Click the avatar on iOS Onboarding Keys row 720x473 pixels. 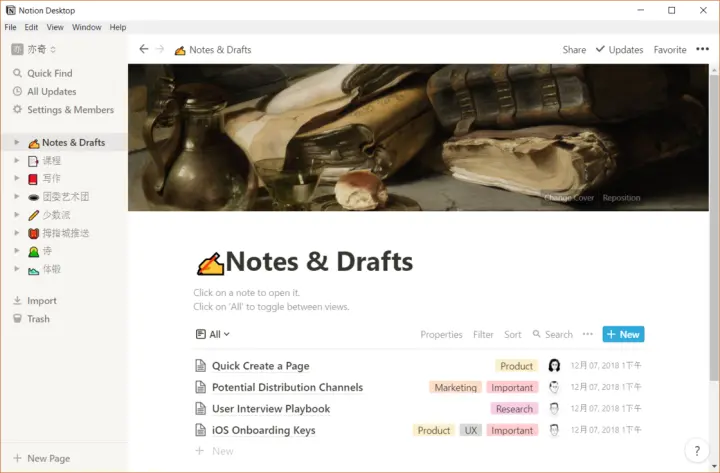click(x=554, y=430)
